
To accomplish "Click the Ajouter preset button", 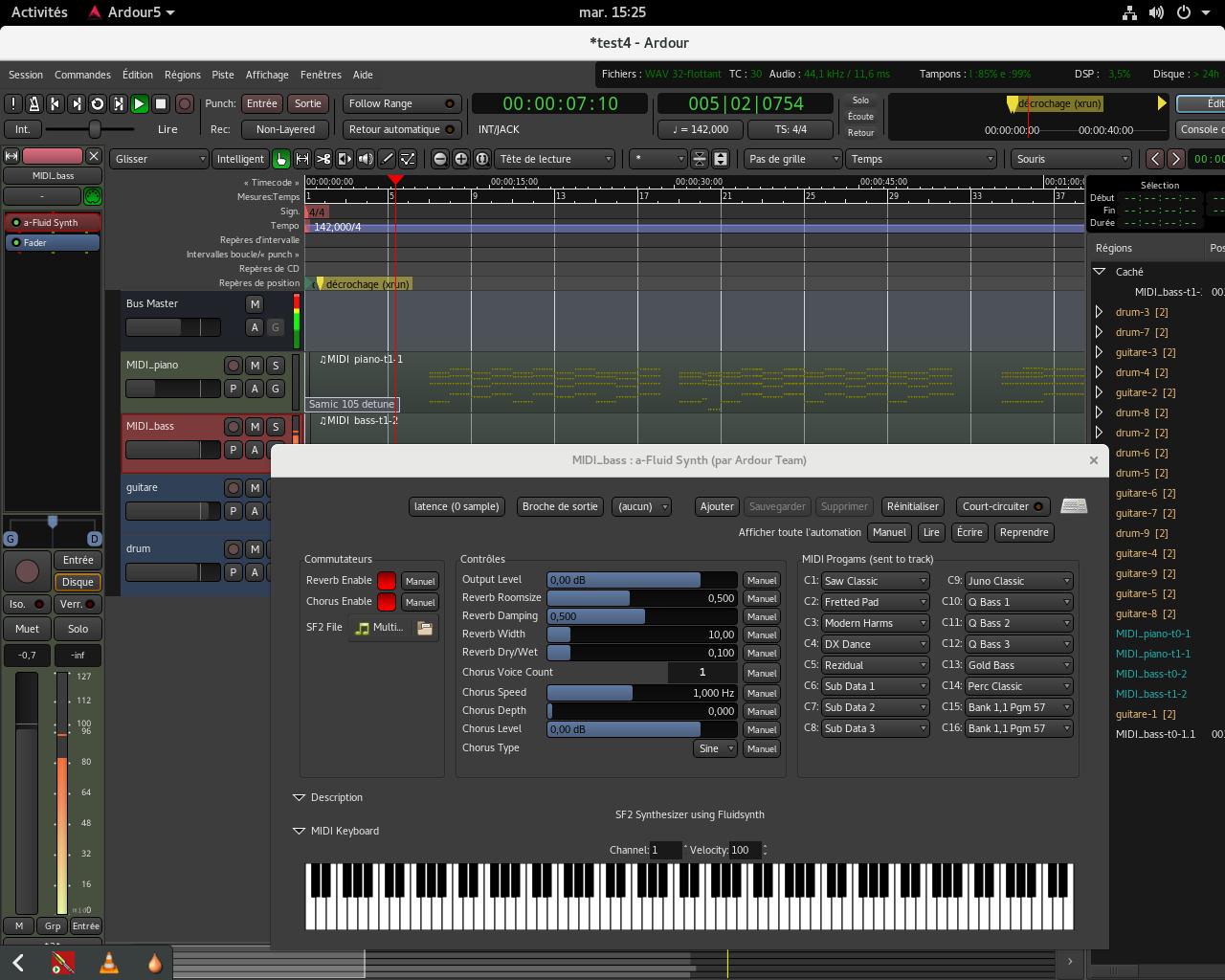I will point(717,506).
